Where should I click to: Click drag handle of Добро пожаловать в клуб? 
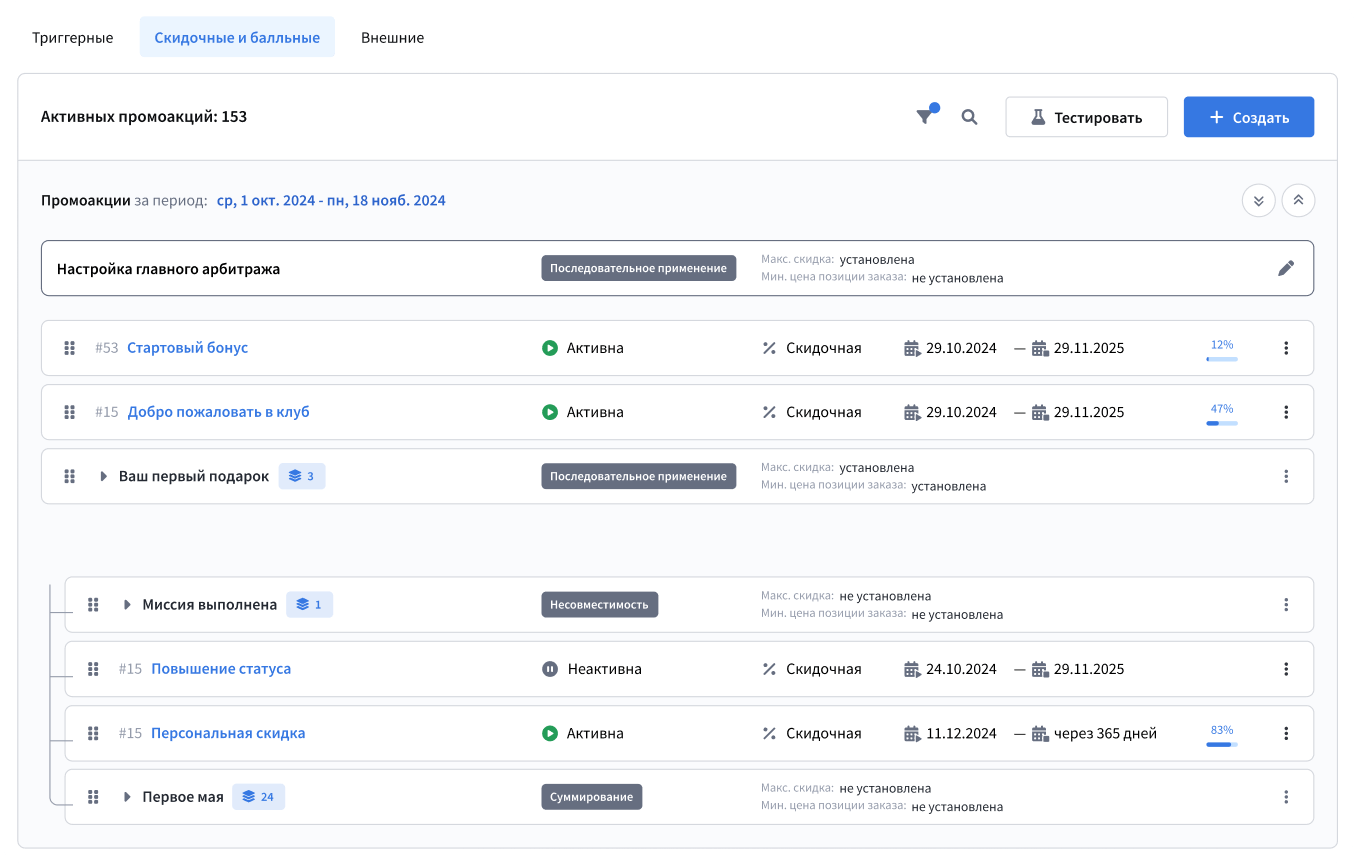click(70, 412)
